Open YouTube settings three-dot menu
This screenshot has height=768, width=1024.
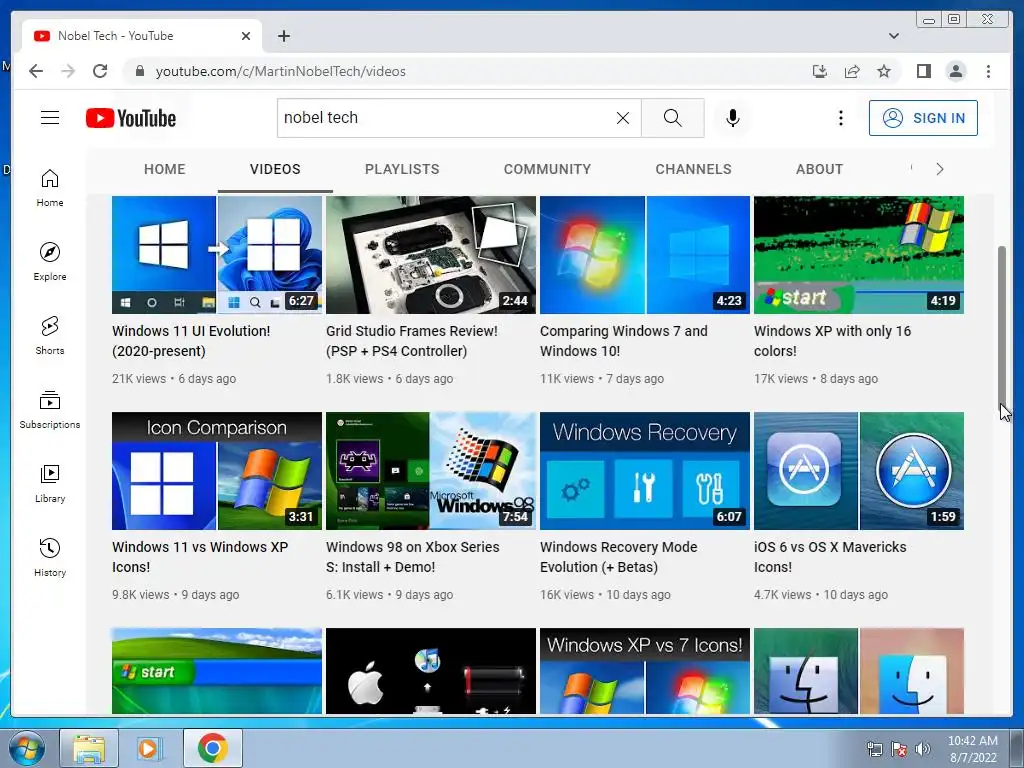[840, 118]
